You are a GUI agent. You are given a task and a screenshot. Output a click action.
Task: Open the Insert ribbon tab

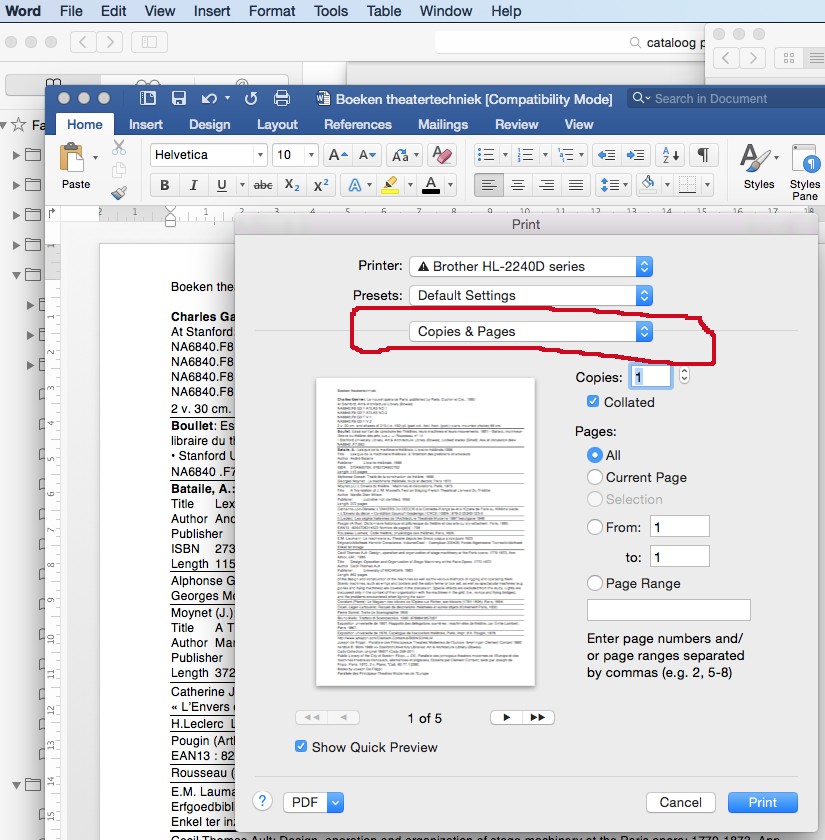pos(146,124)
